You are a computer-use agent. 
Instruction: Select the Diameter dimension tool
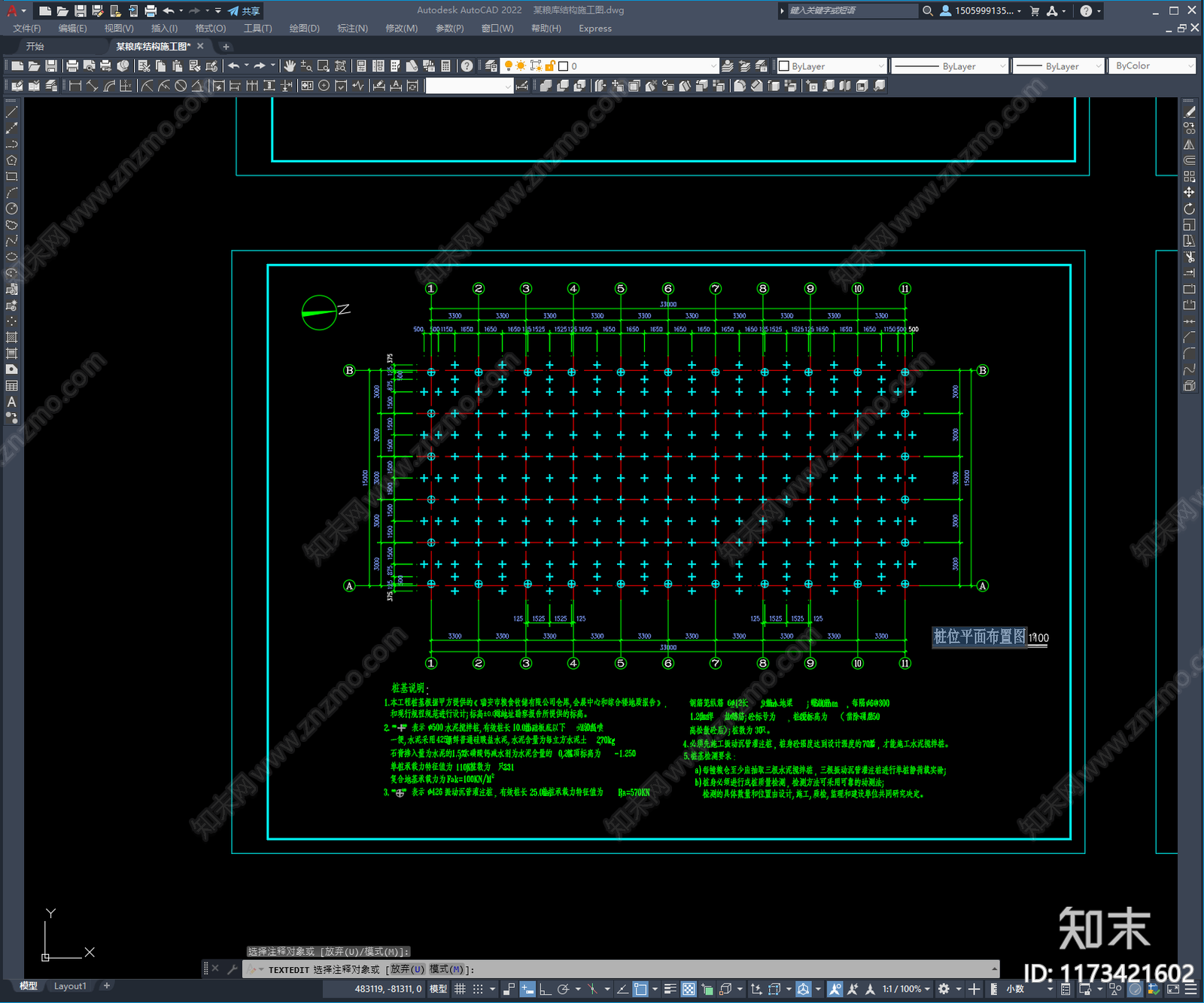pos(181,86)
